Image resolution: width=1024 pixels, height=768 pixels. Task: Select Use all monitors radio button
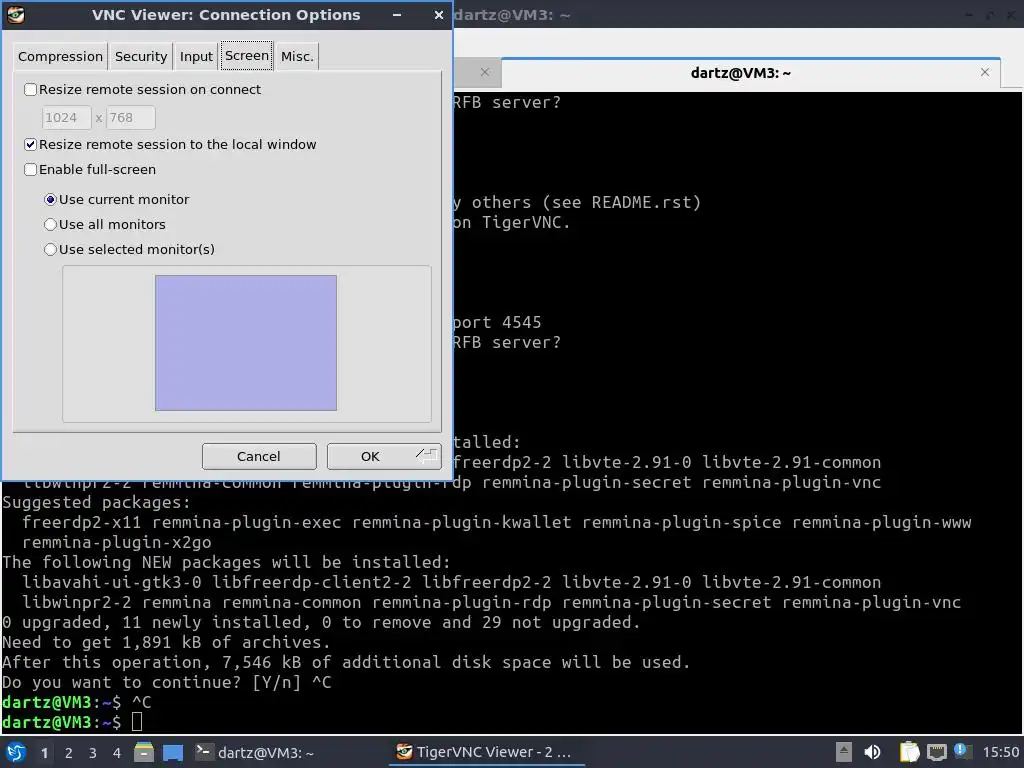[50, 225]
